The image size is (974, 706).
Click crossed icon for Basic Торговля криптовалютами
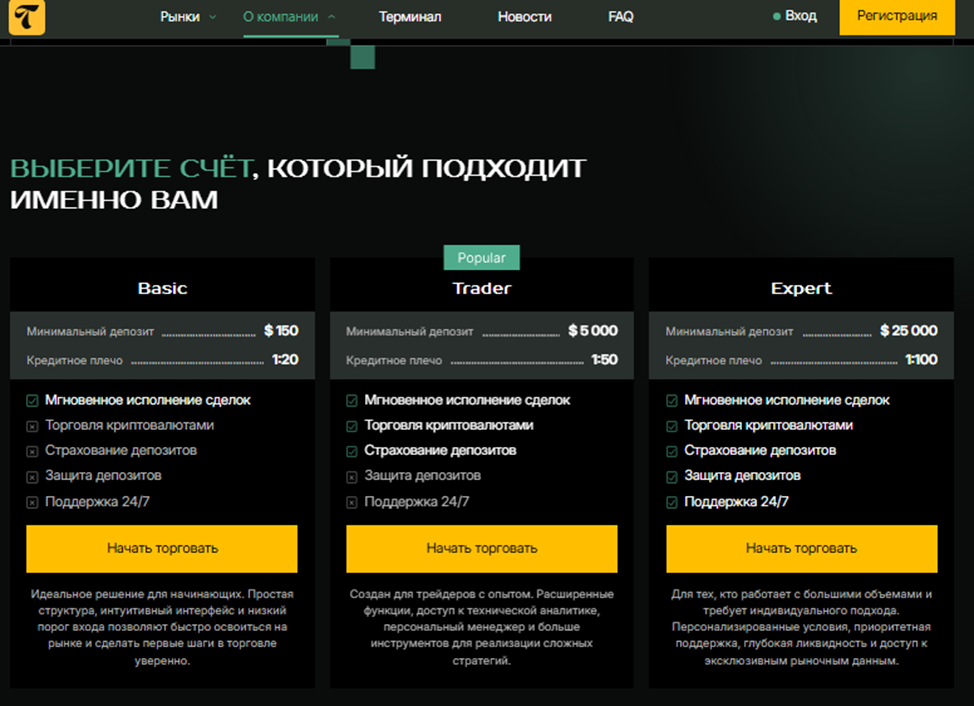(32, 426)
